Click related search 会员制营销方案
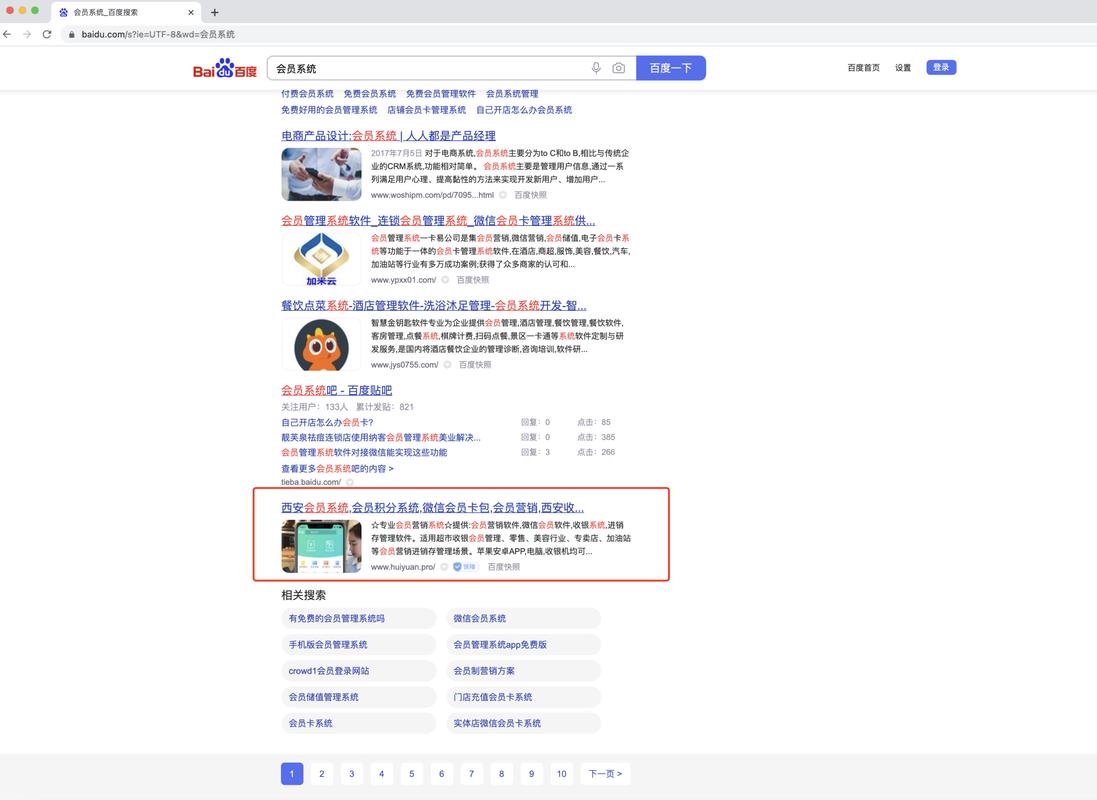 coord(523,671)
